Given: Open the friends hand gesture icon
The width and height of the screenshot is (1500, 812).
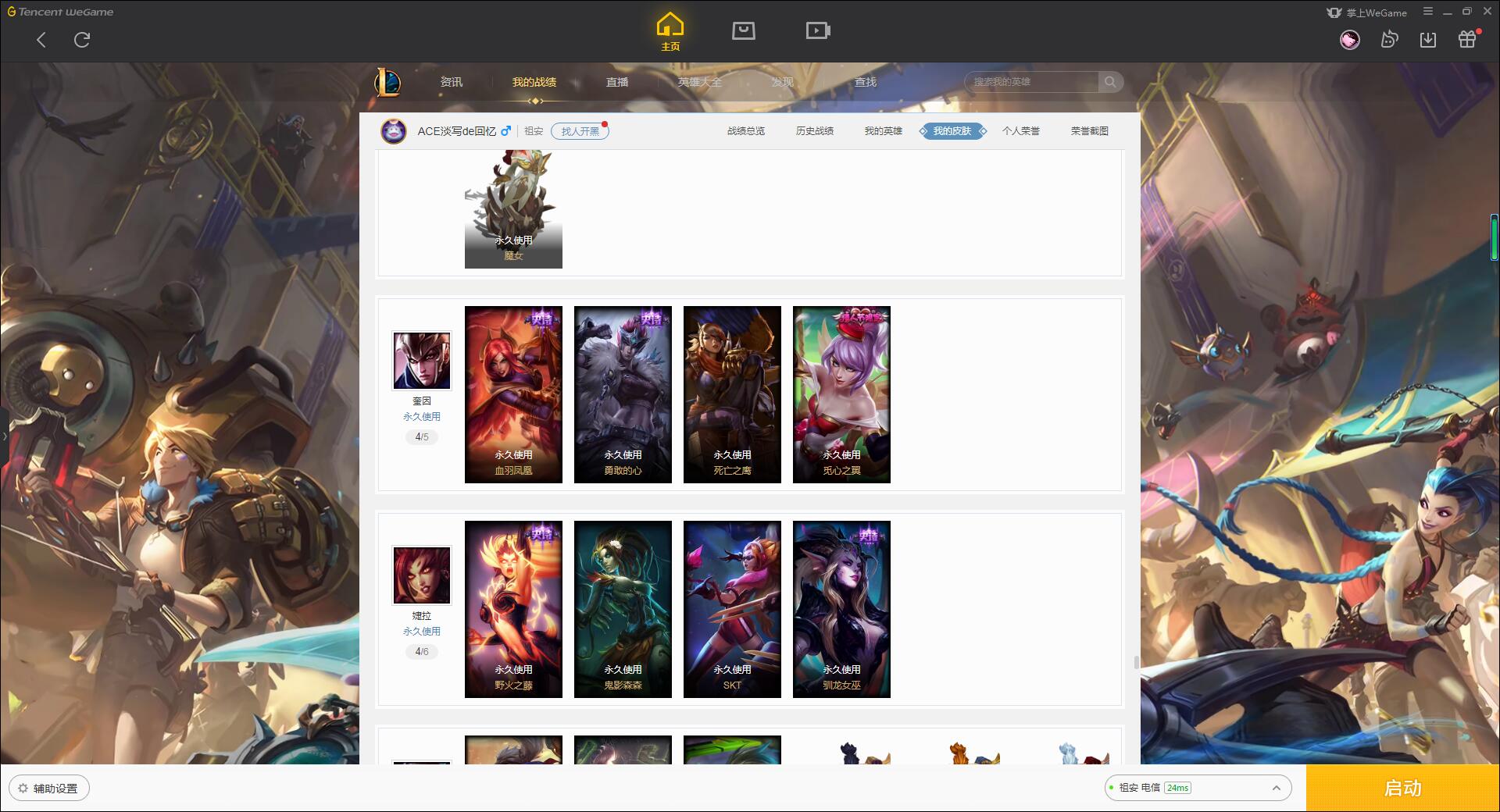Looking at the screenshot, I should (x=1389, y=40).
